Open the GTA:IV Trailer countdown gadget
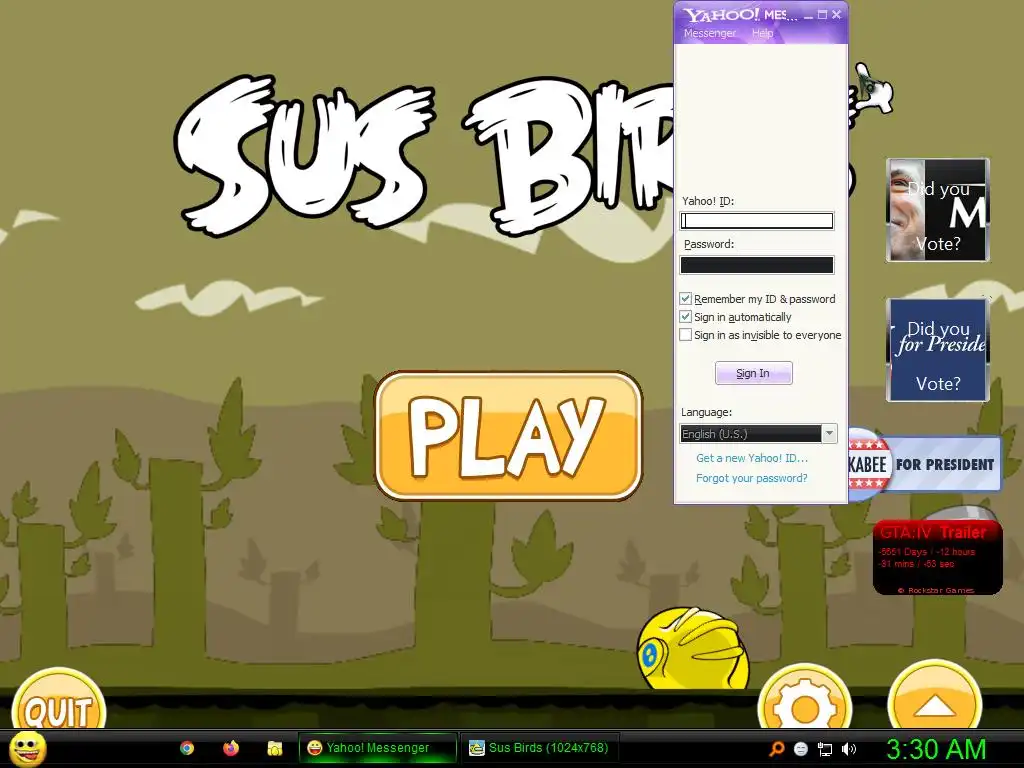The height and width of the screenshot is (768, 1024). pyautogui.click(x=938, y=557)
